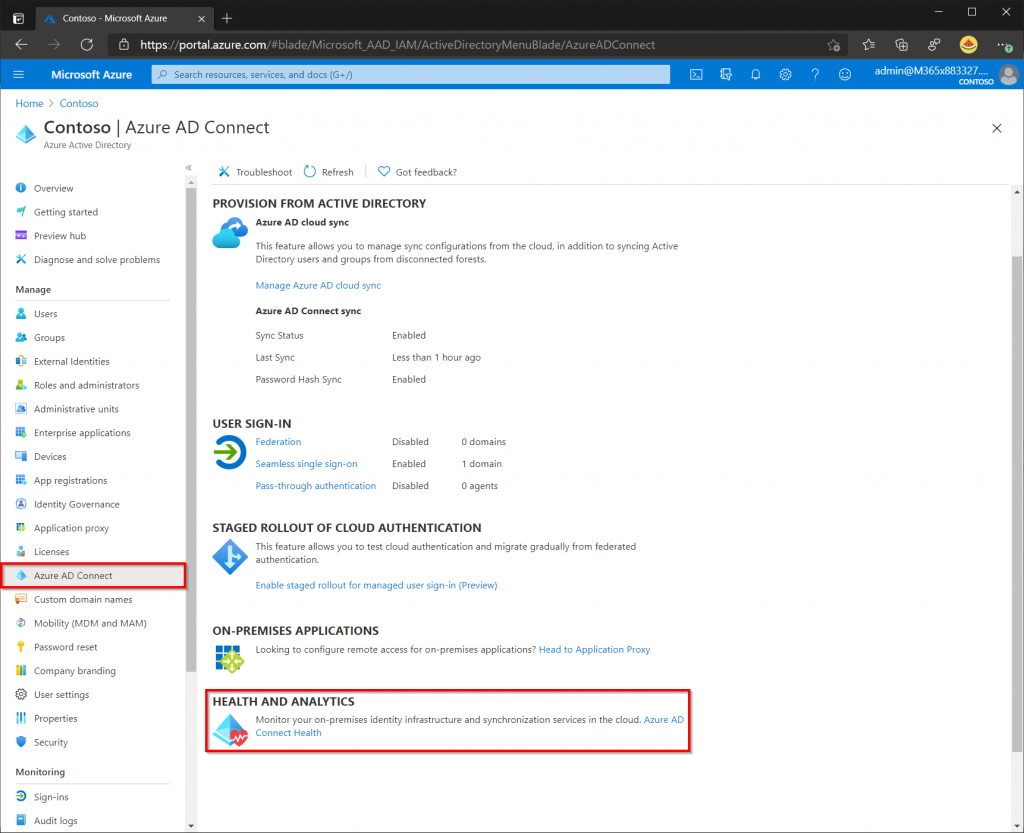Viewport: 1024px width, 833px height.
Task: Go back with the browser back arrow
Action: pyautogui.click(x=22, y=44)
